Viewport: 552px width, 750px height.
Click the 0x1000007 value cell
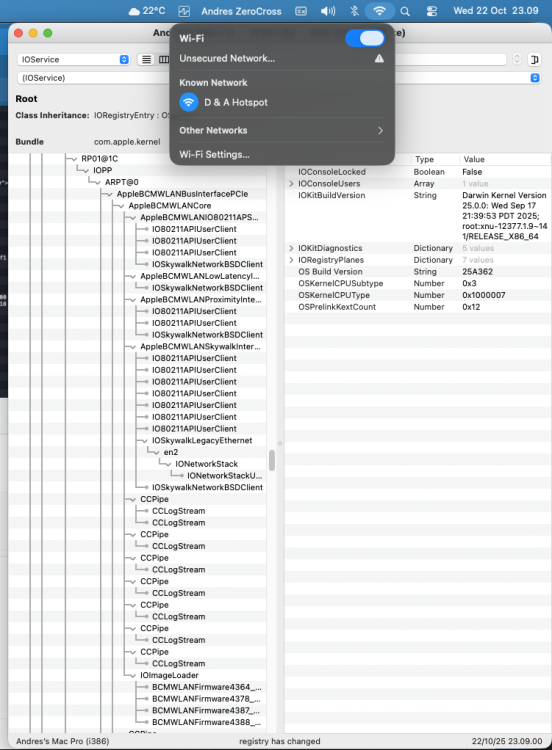point(484,295)
